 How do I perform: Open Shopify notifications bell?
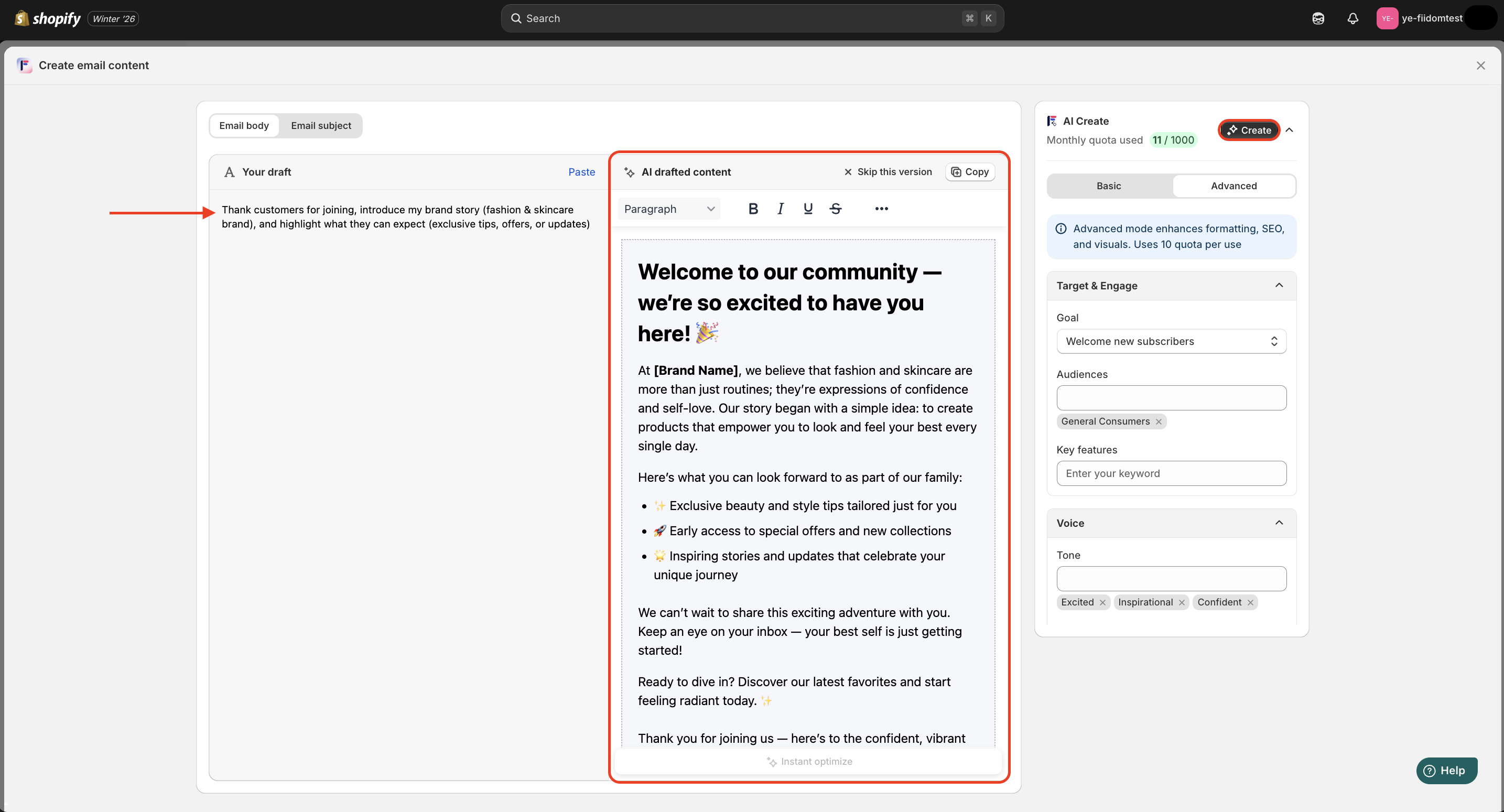[1353, 19]
